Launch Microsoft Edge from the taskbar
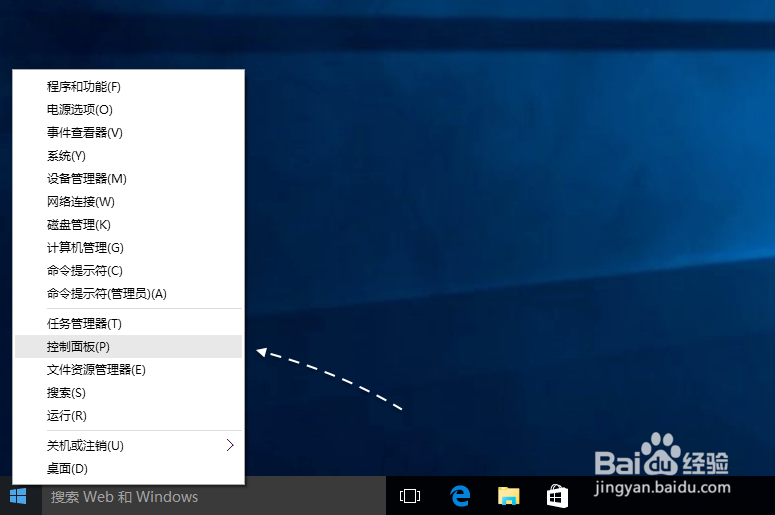 [x=460, y=496]
